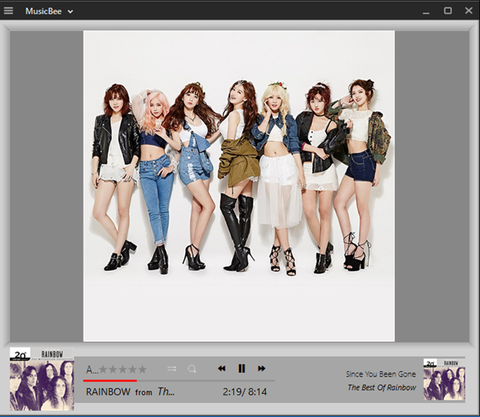Skip to previous track

(x=222, y=368)
